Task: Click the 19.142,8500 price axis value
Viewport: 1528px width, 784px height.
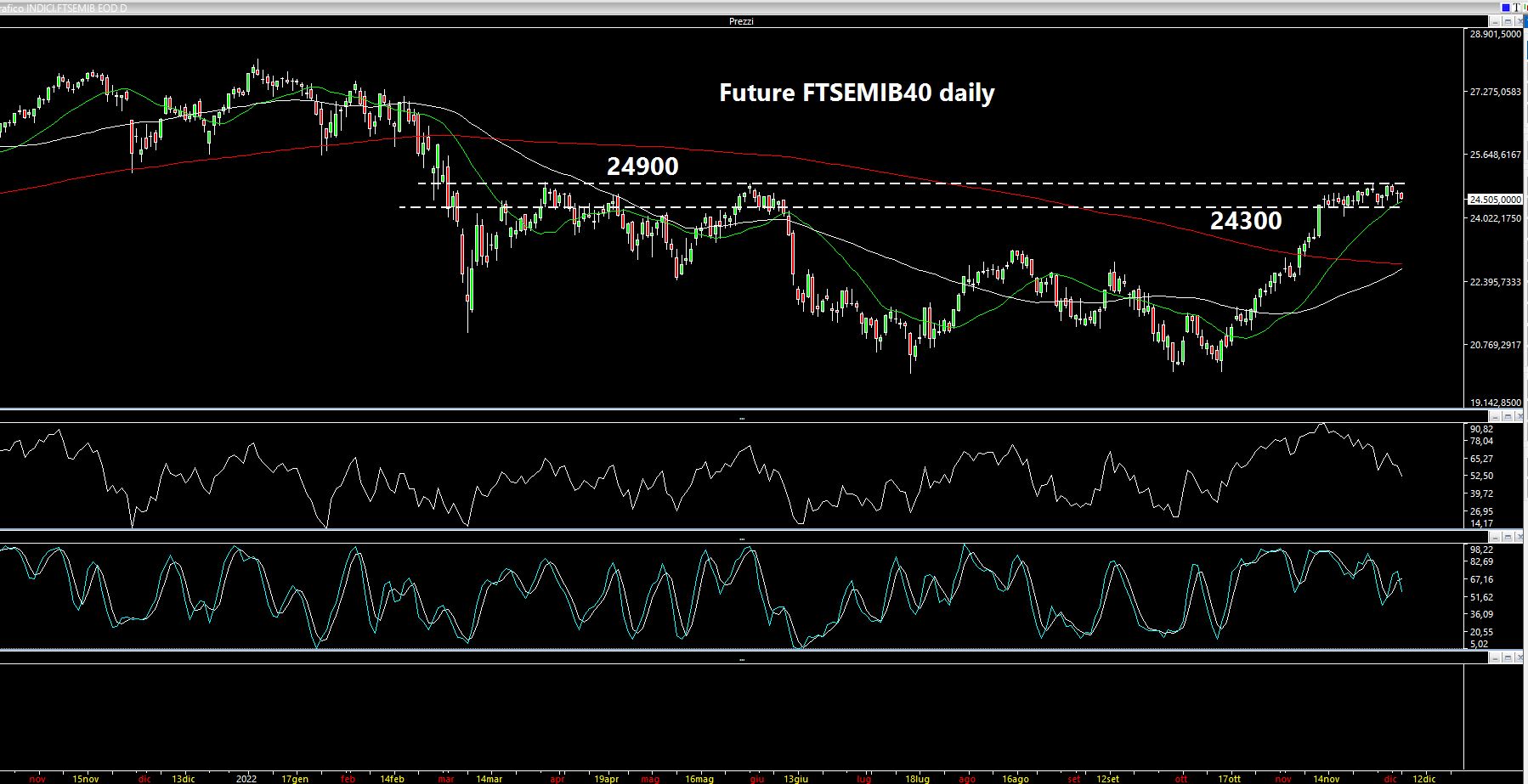Action: coord(1496,403)
